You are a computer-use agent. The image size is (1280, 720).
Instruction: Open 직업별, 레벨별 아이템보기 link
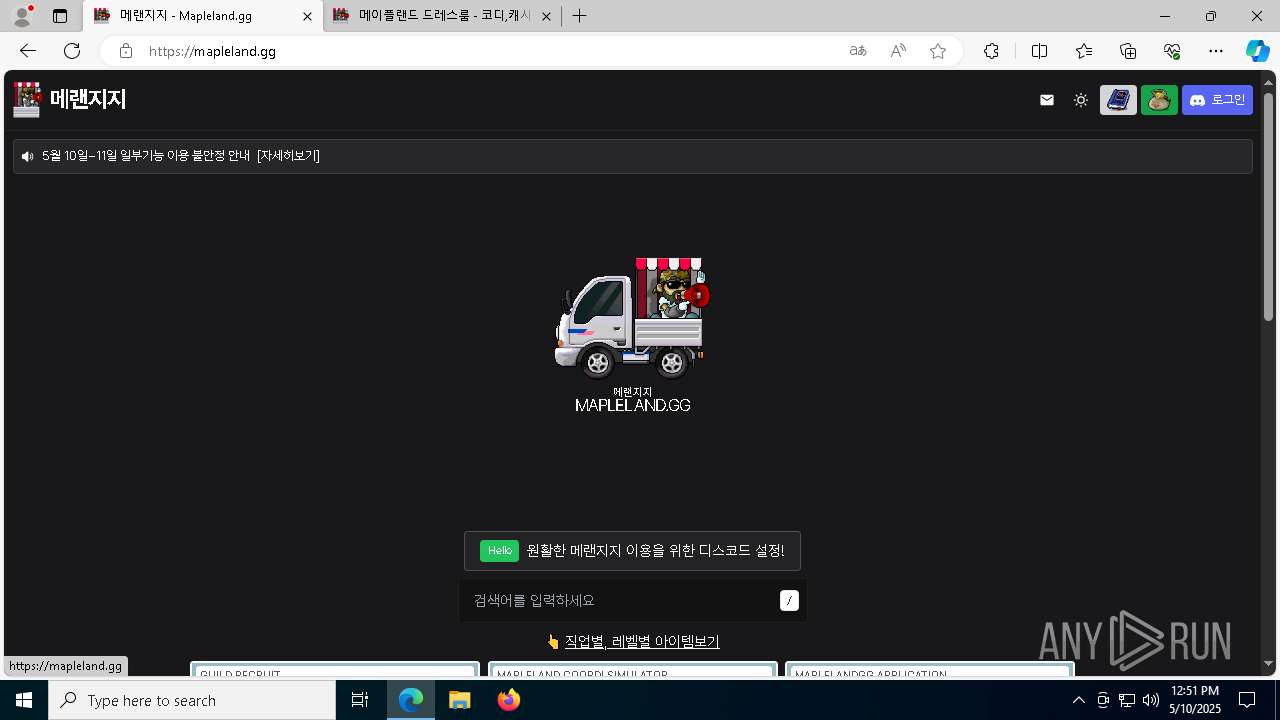[642, 642]
